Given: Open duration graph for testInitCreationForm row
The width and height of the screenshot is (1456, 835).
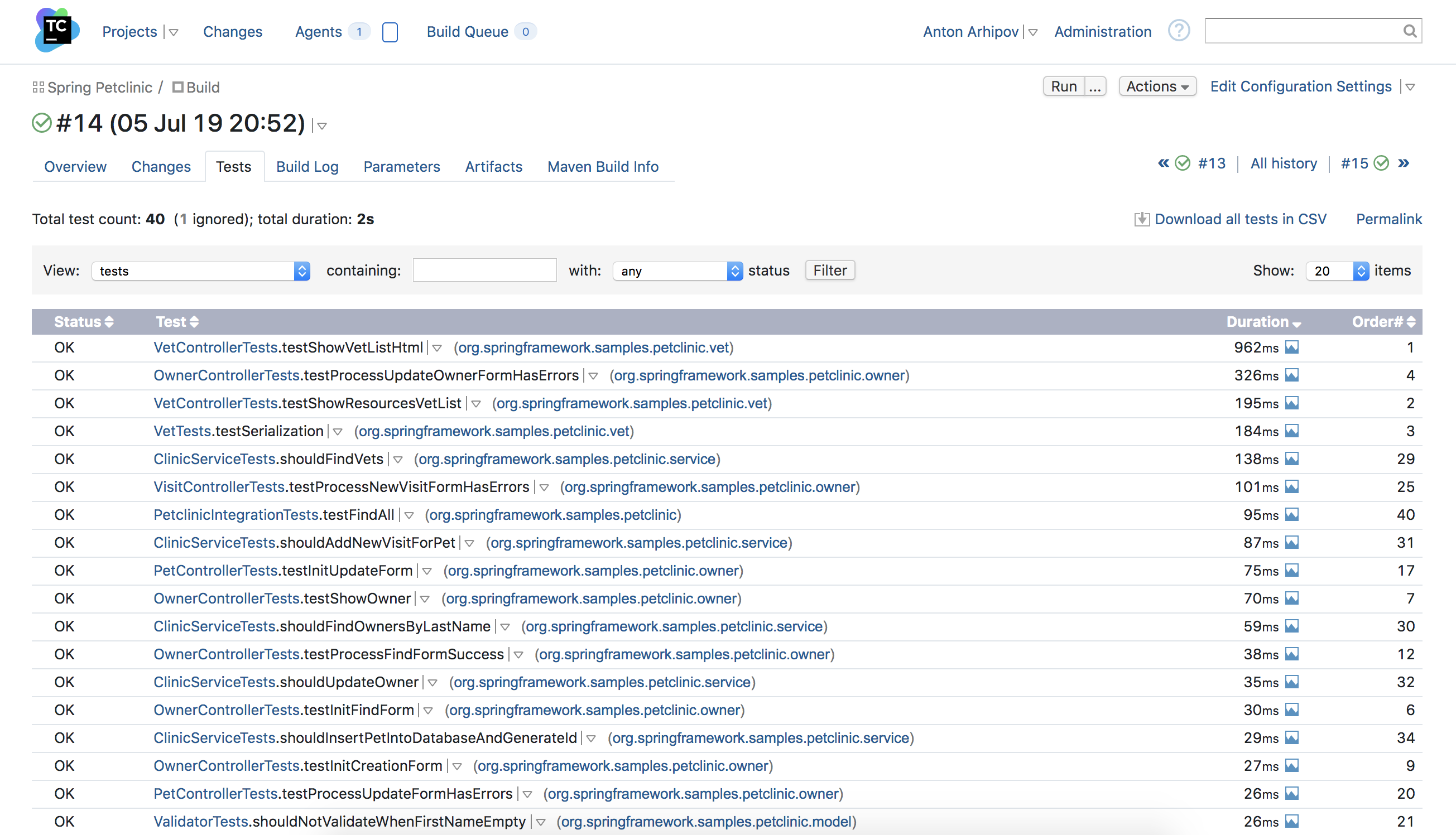Looking at the screenshot, I should coord(1291,766).
